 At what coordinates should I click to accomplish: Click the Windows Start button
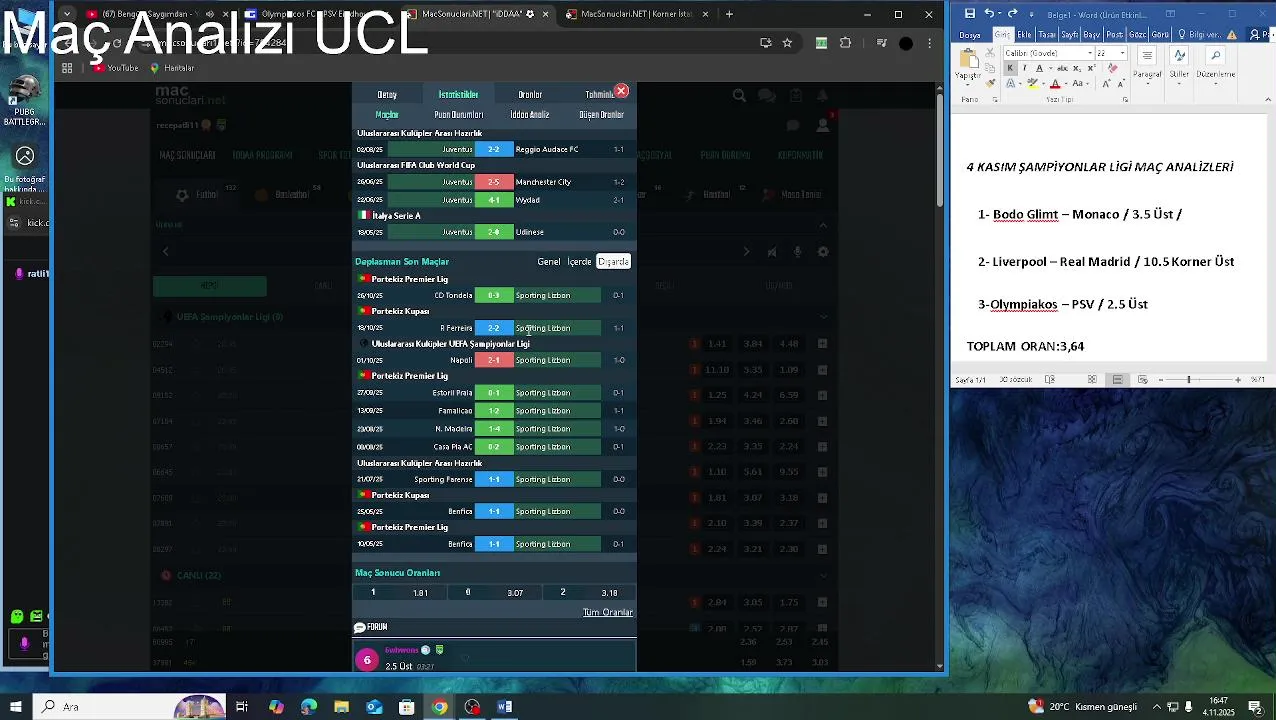pyautogui.click(x=15, y=707)
